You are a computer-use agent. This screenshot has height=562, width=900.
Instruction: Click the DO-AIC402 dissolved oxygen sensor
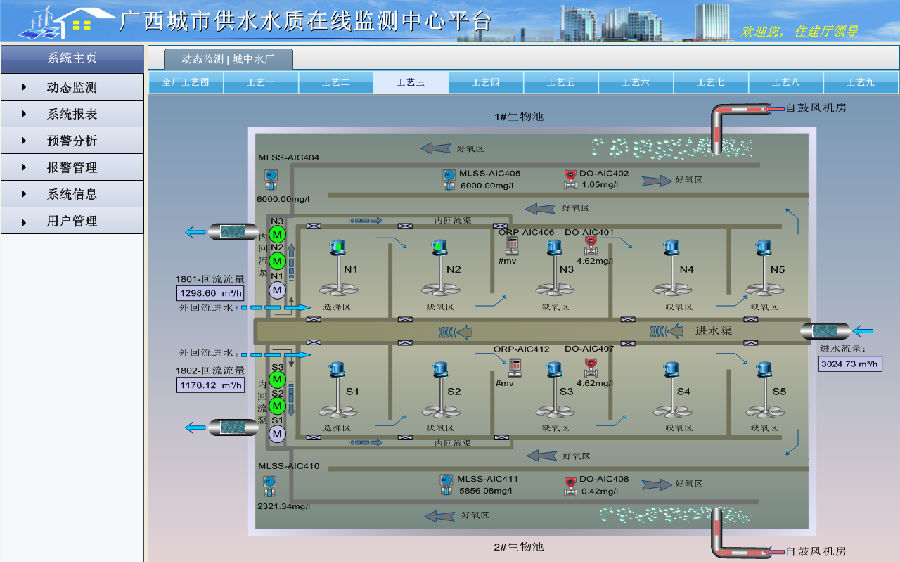(569, 180)
